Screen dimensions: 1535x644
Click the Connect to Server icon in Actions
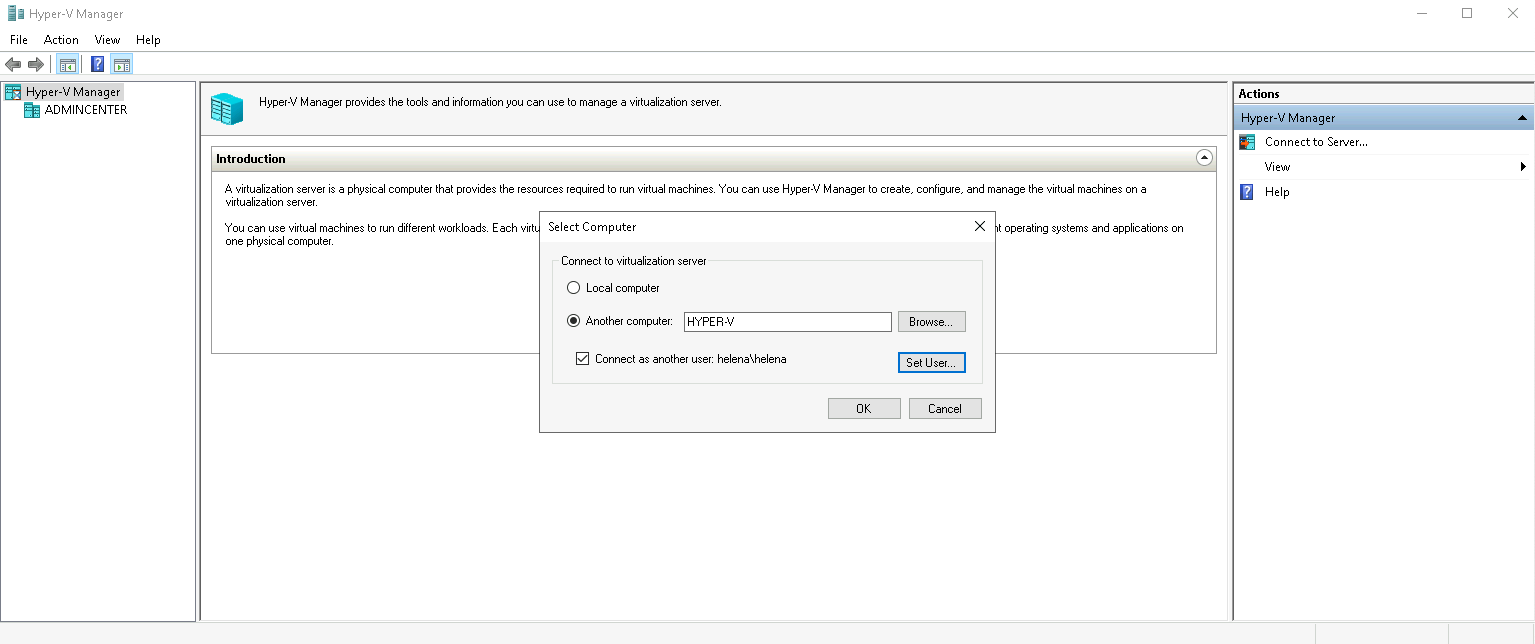(x=1247, y=142)
